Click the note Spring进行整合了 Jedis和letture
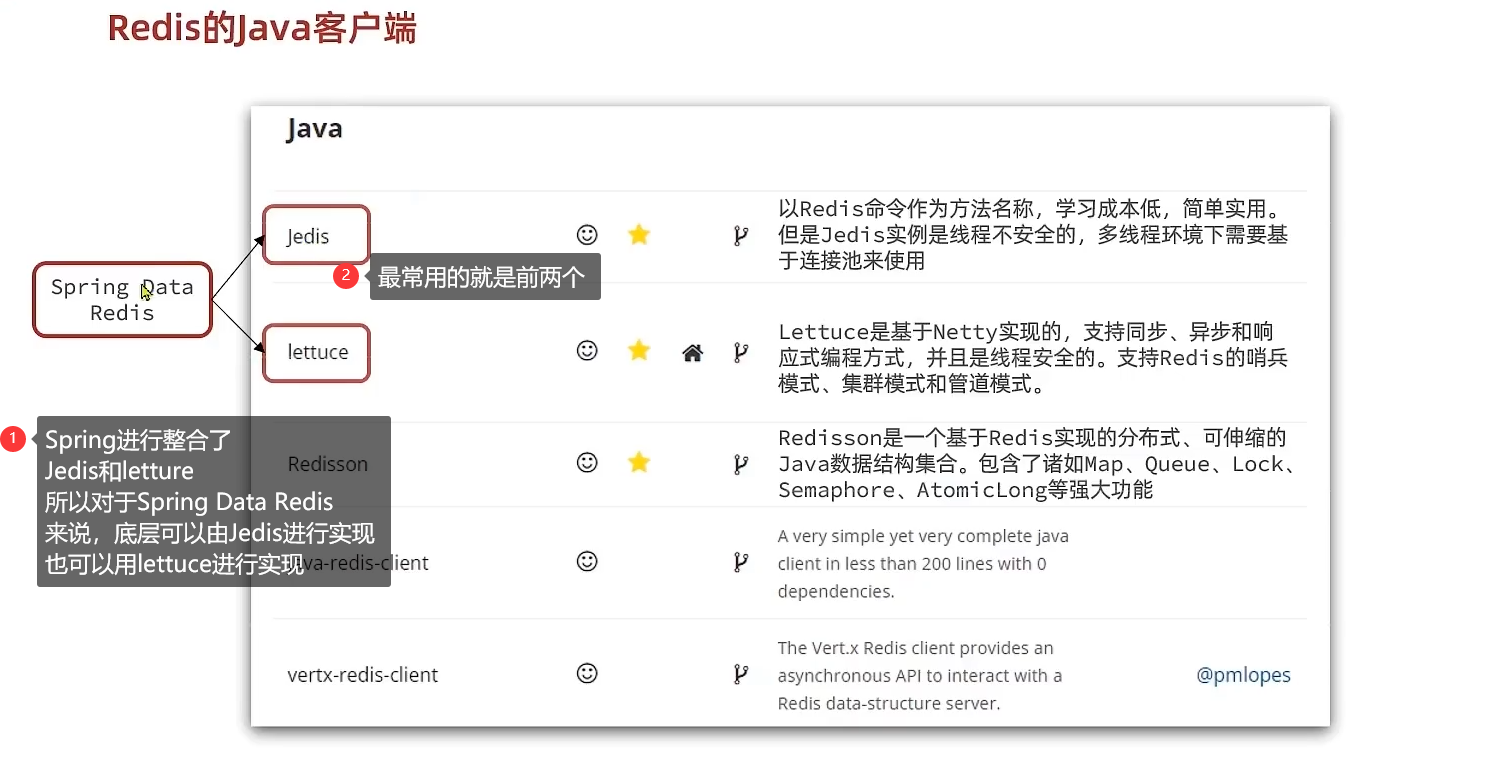 pyautogui.click(x=213, y=501)
